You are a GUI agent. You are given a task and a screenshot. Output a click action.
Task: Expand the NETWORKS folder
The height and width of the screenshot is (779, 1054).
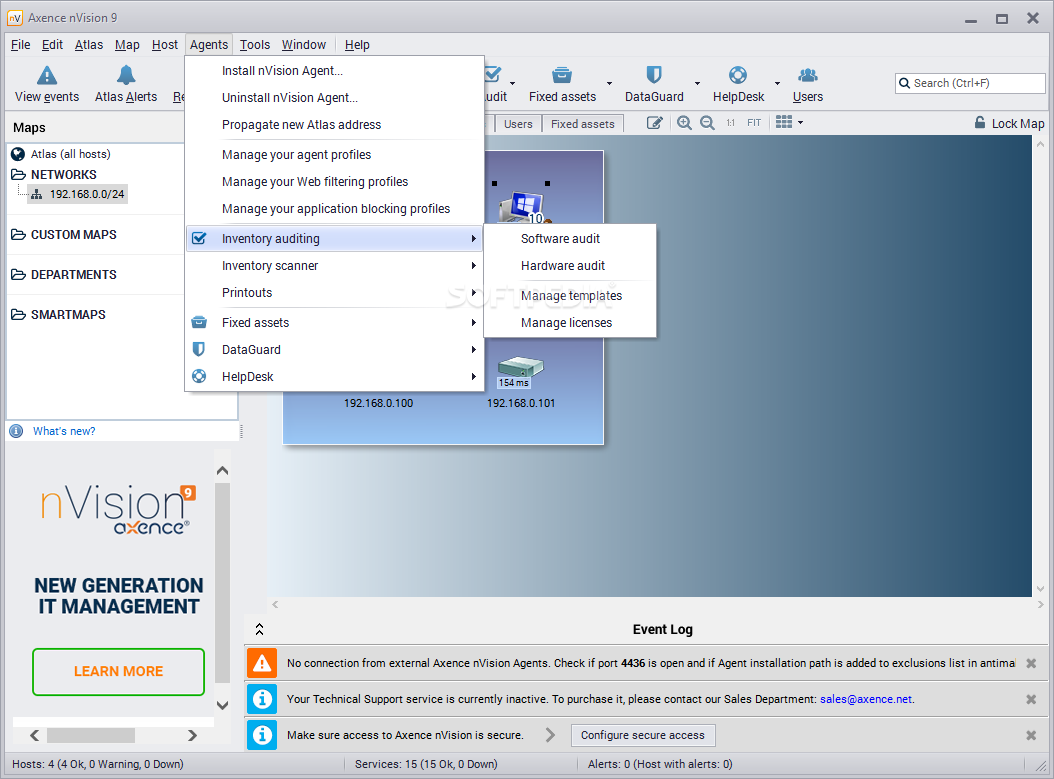pyautogui.click(x=18, y=175)
